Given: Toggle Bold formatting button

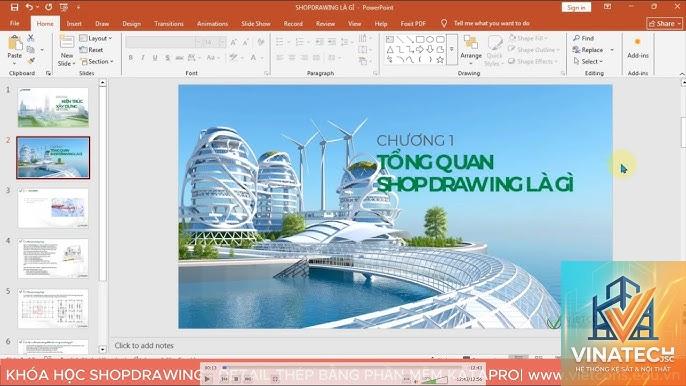Looking at the screenshot, I should (x=130, y=58).
